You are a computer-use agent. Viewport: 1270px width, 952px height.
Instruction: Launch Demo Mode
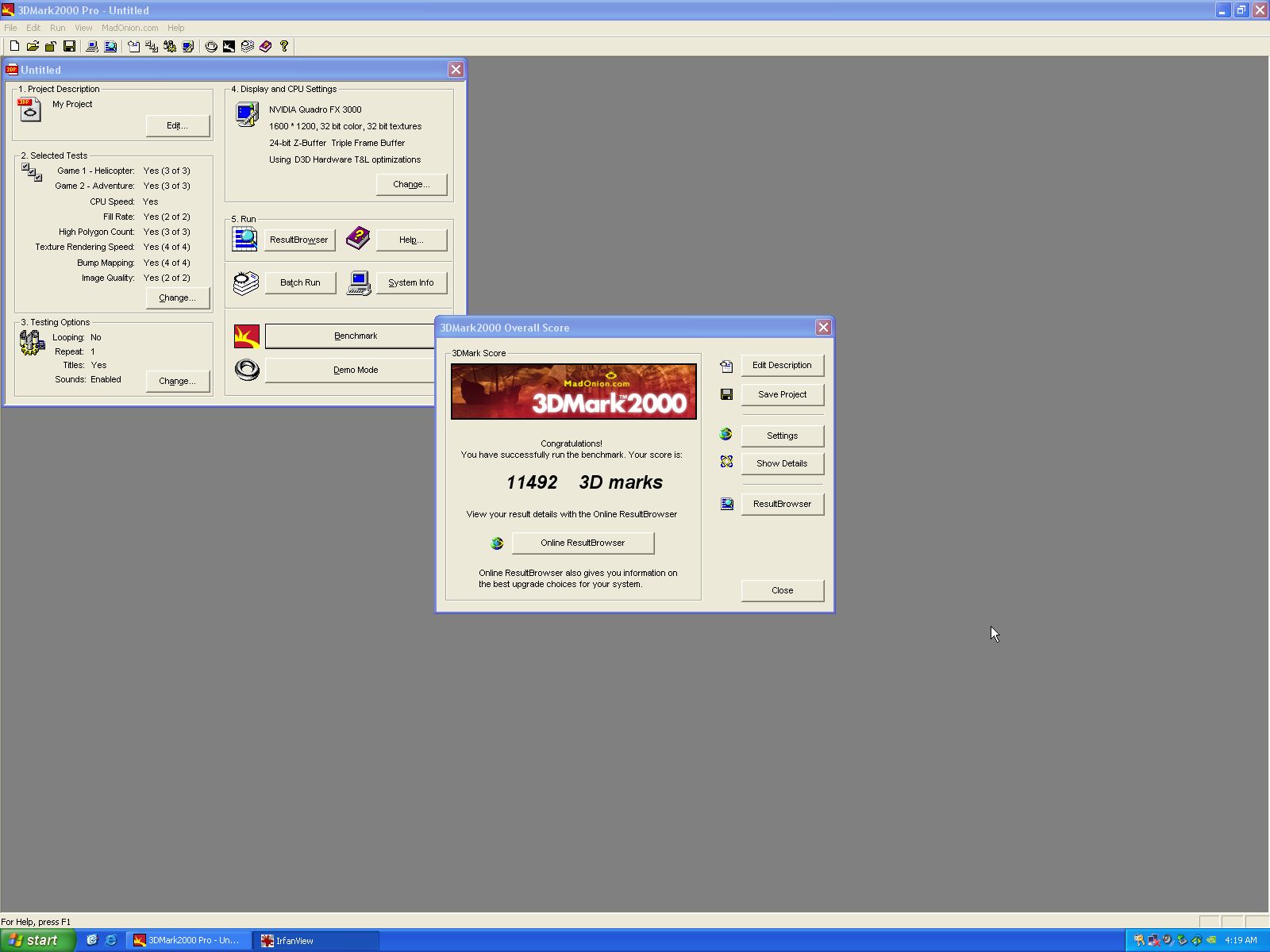pyautogui.click(x=350, y=370)
